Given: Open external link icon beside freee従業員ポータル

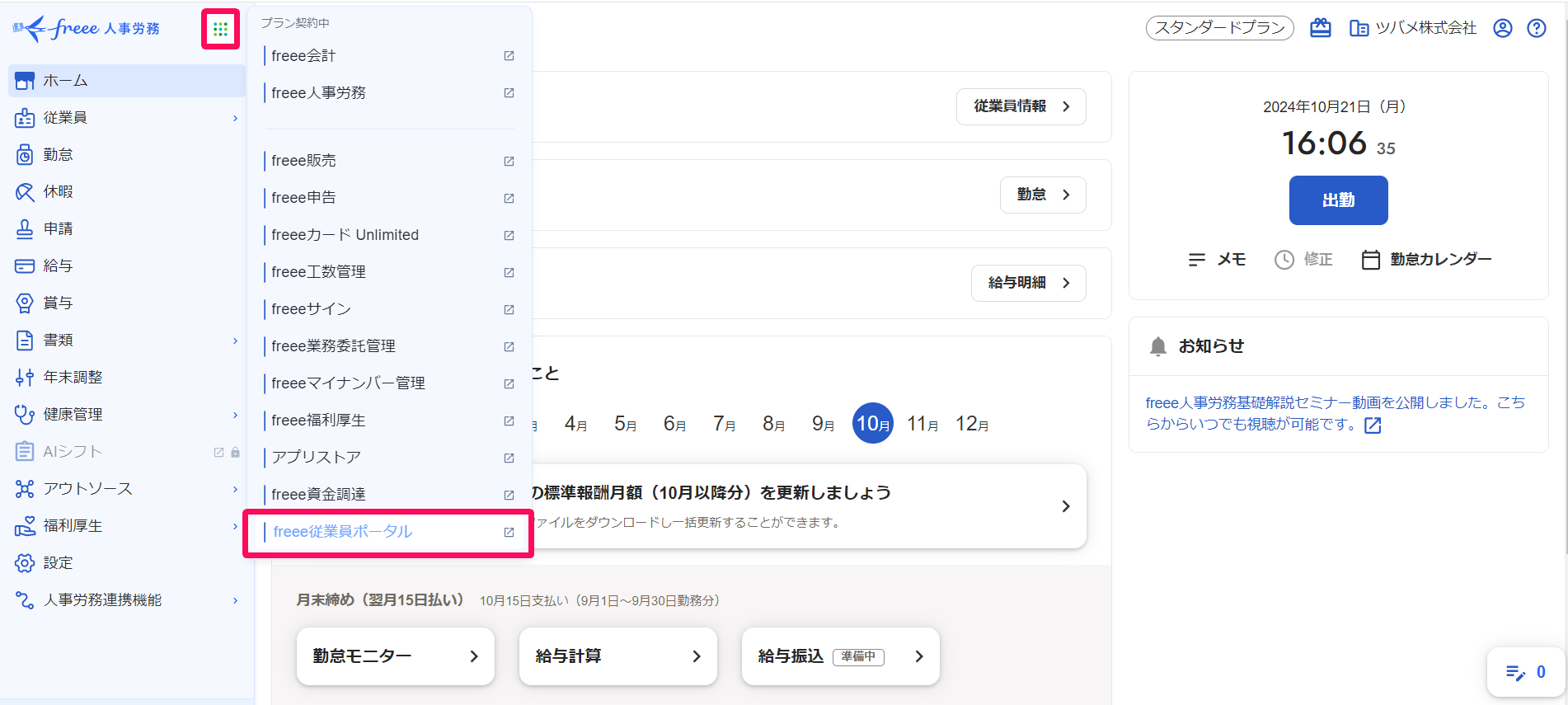Looking at the screenshot, I should tap(509, 532).
